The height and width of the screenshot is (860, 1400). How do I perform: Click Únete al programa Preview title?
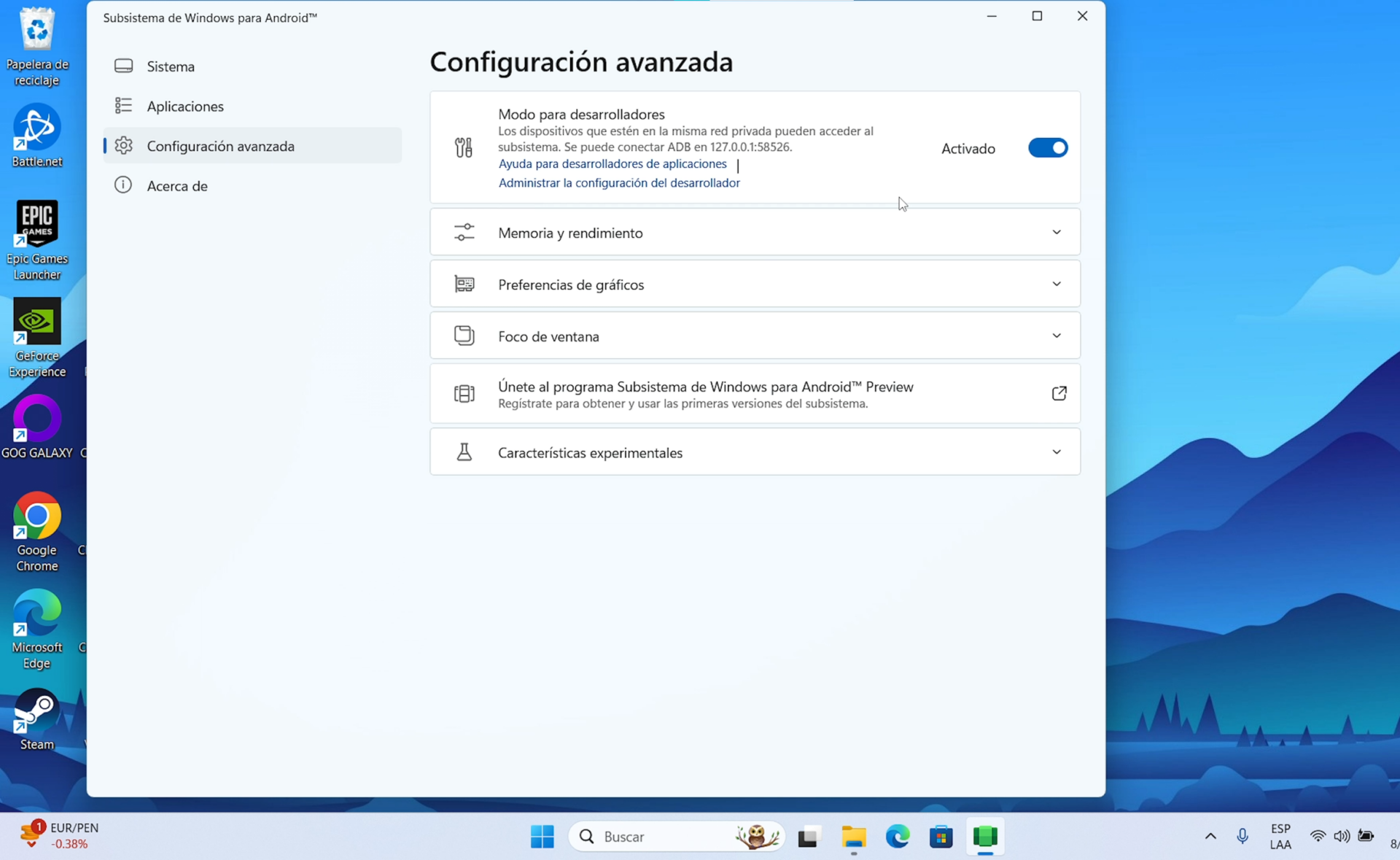point(706,387)
